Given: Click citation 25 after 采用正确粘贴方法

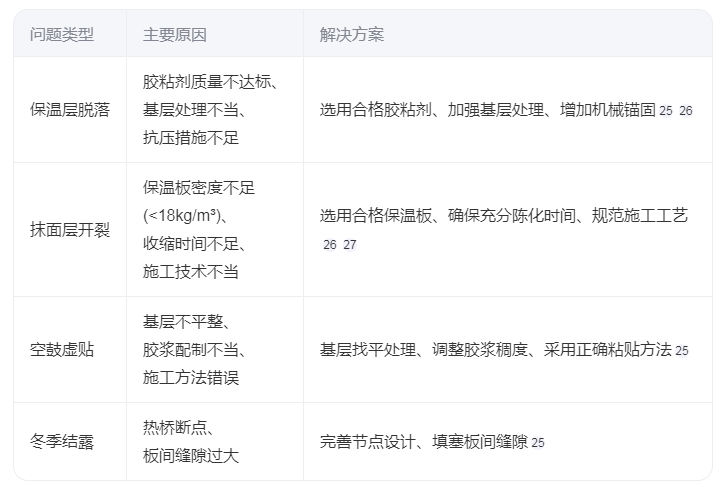Looking at the screenshot, I should pos(682,351).
